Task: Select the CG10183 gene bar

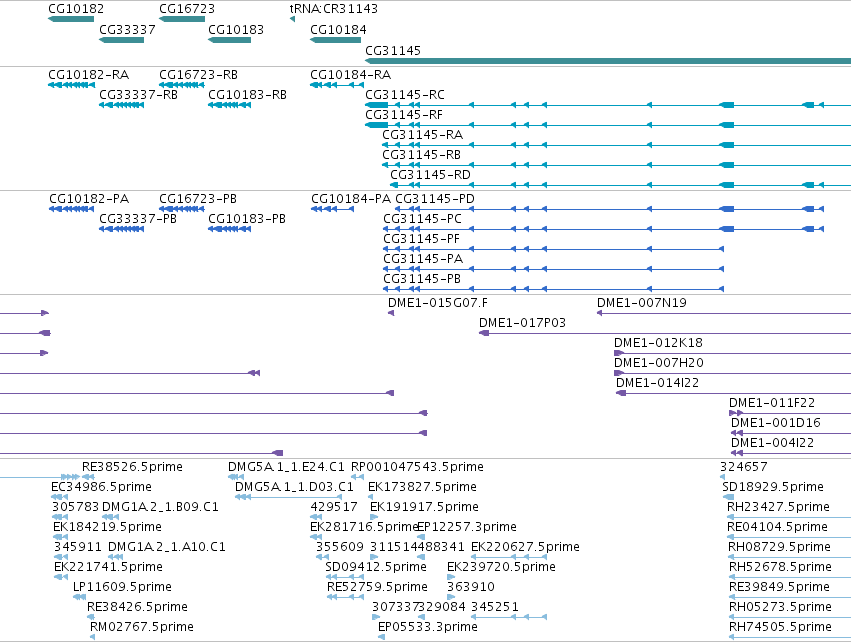Action: pyautogui.click(x=230, y=40)
